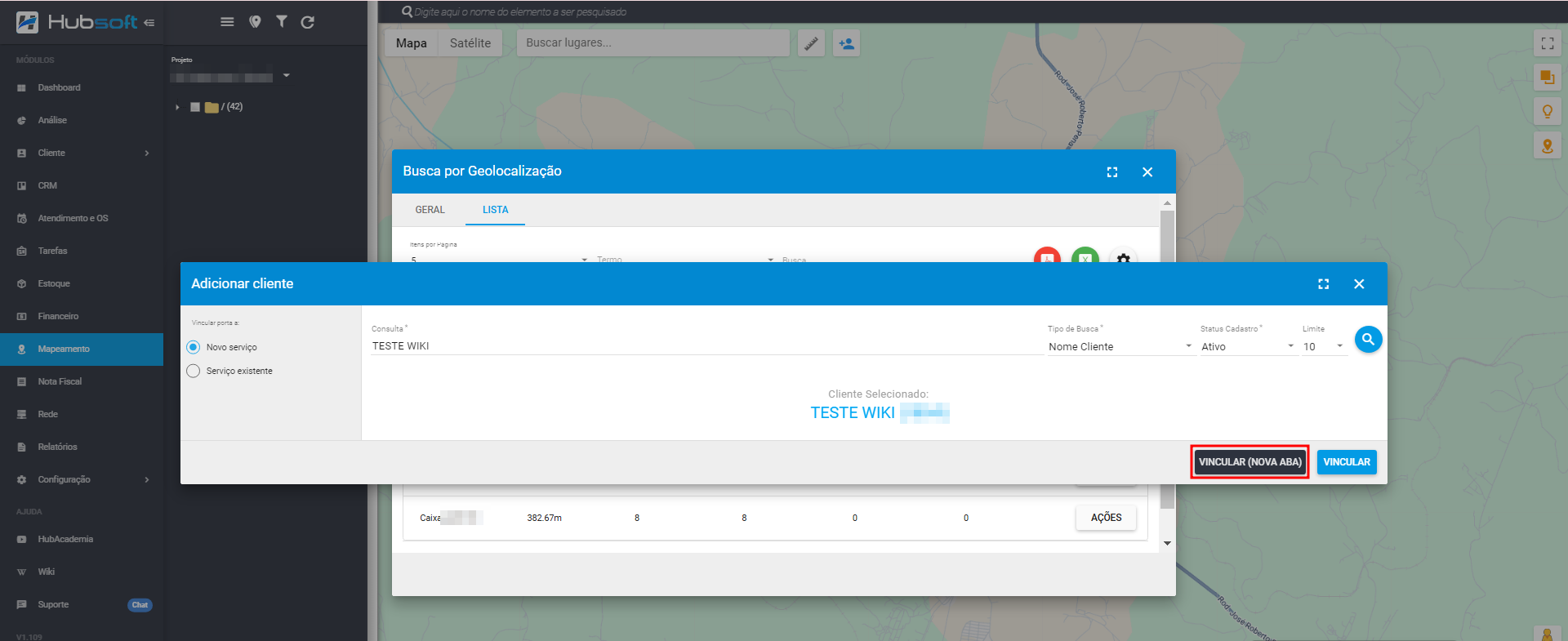Click the VINCULAR (NOVA ABA) button

pyautogui.click(x=1249, y=462)
